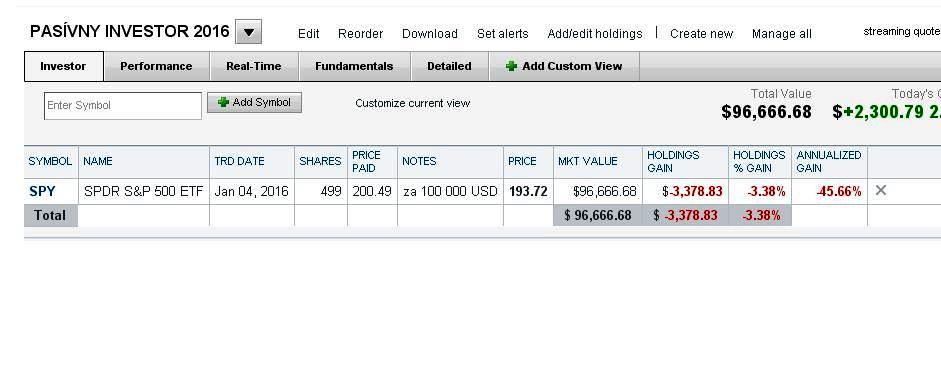Open the Edit portfolio link
Image resolution: width=941 pixels, height=384 pixels.
[308, 34]
